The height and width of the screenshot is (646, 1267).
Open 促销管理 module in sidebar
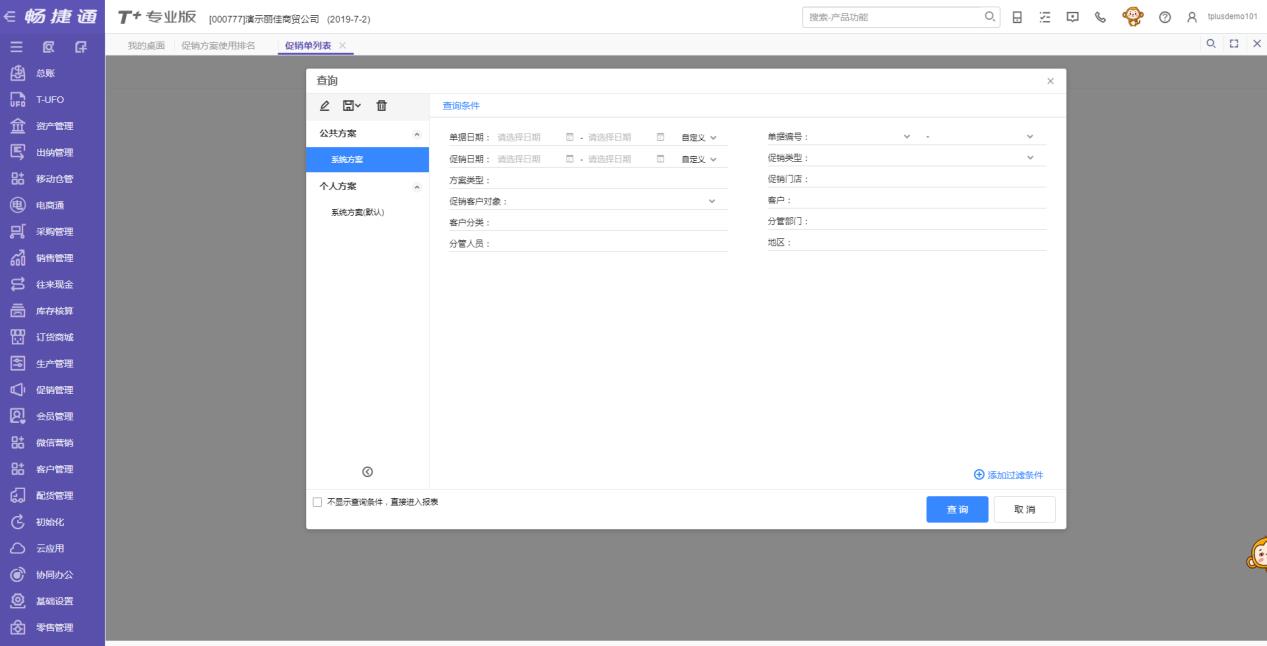(x=54, y=389)
